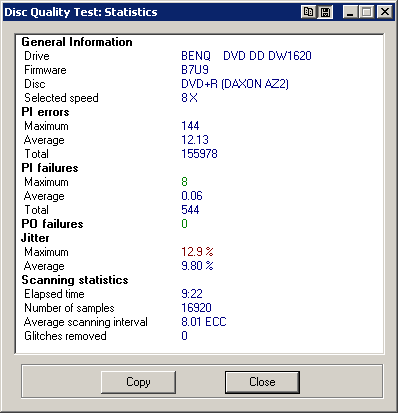Click the Jitter heading

tap(35, 238)
